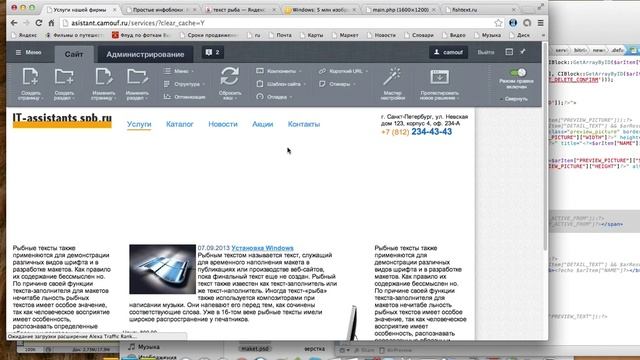The height and width of the screenshot is (360, 640).
Task: Open Меню dropdown in the panel
Action: coord(179,71)
